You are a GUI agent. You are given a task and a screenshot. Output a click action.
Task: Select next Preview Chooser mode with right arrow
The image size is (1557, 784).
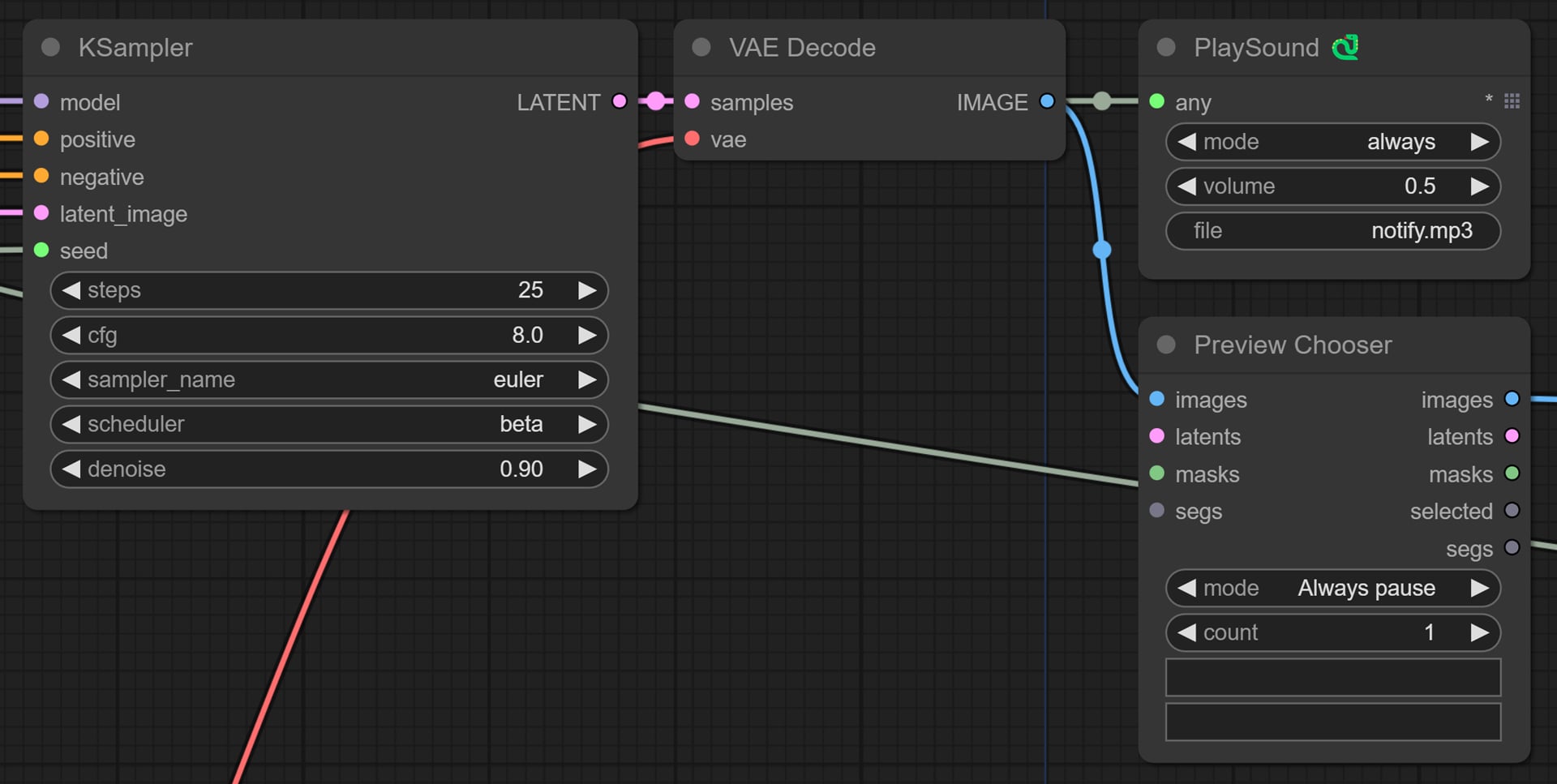click(1480, 588)
